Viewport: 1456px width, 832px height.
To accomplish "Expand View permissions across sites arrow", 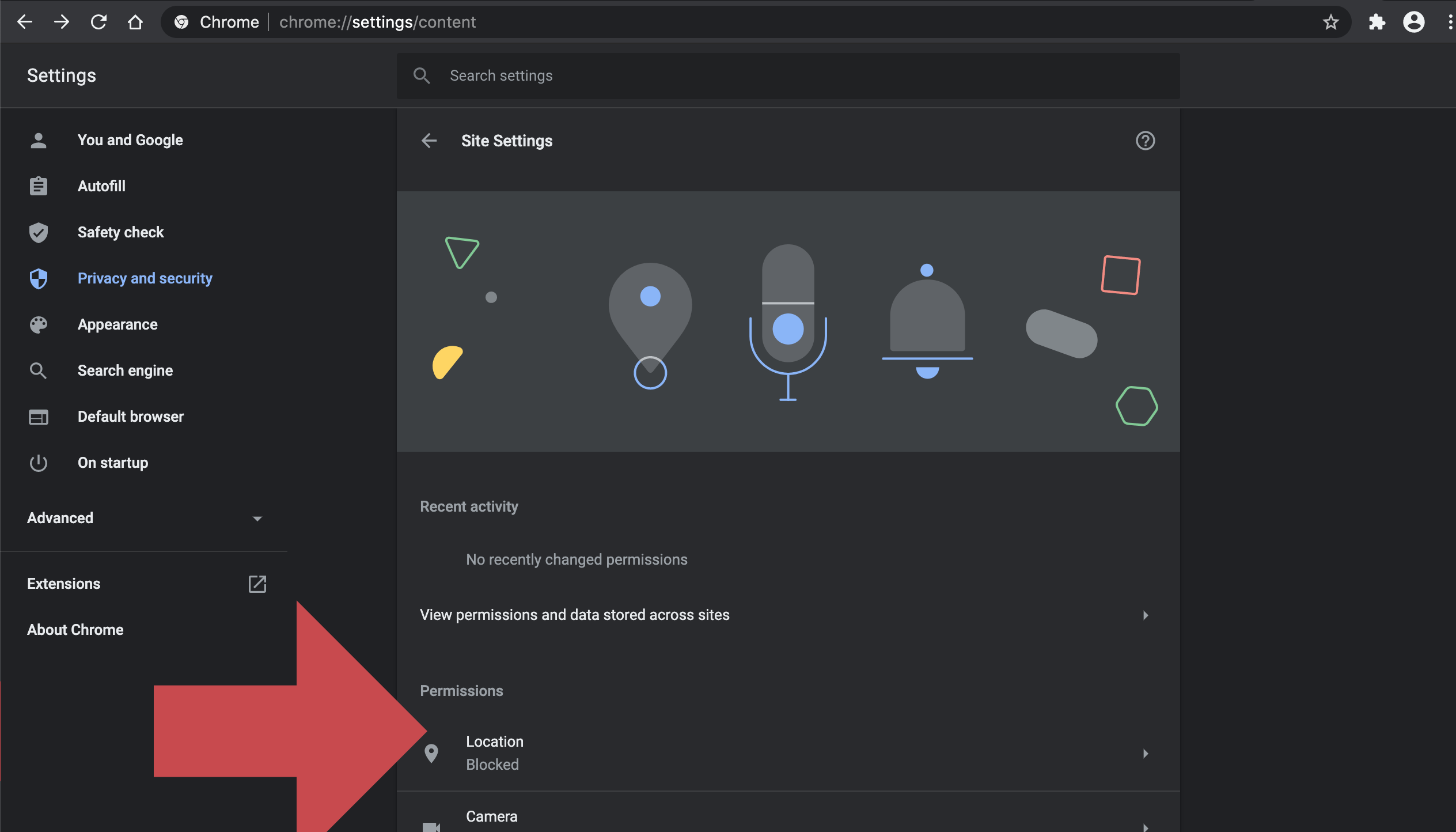I will (1145, 615).
